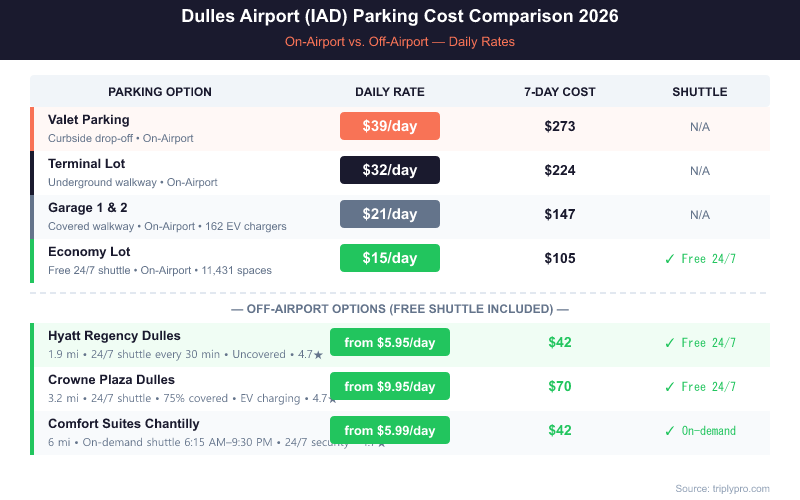
Task: Click the $21/day Garage 1 & 2 badge
Action: click(x=390, y=214)
